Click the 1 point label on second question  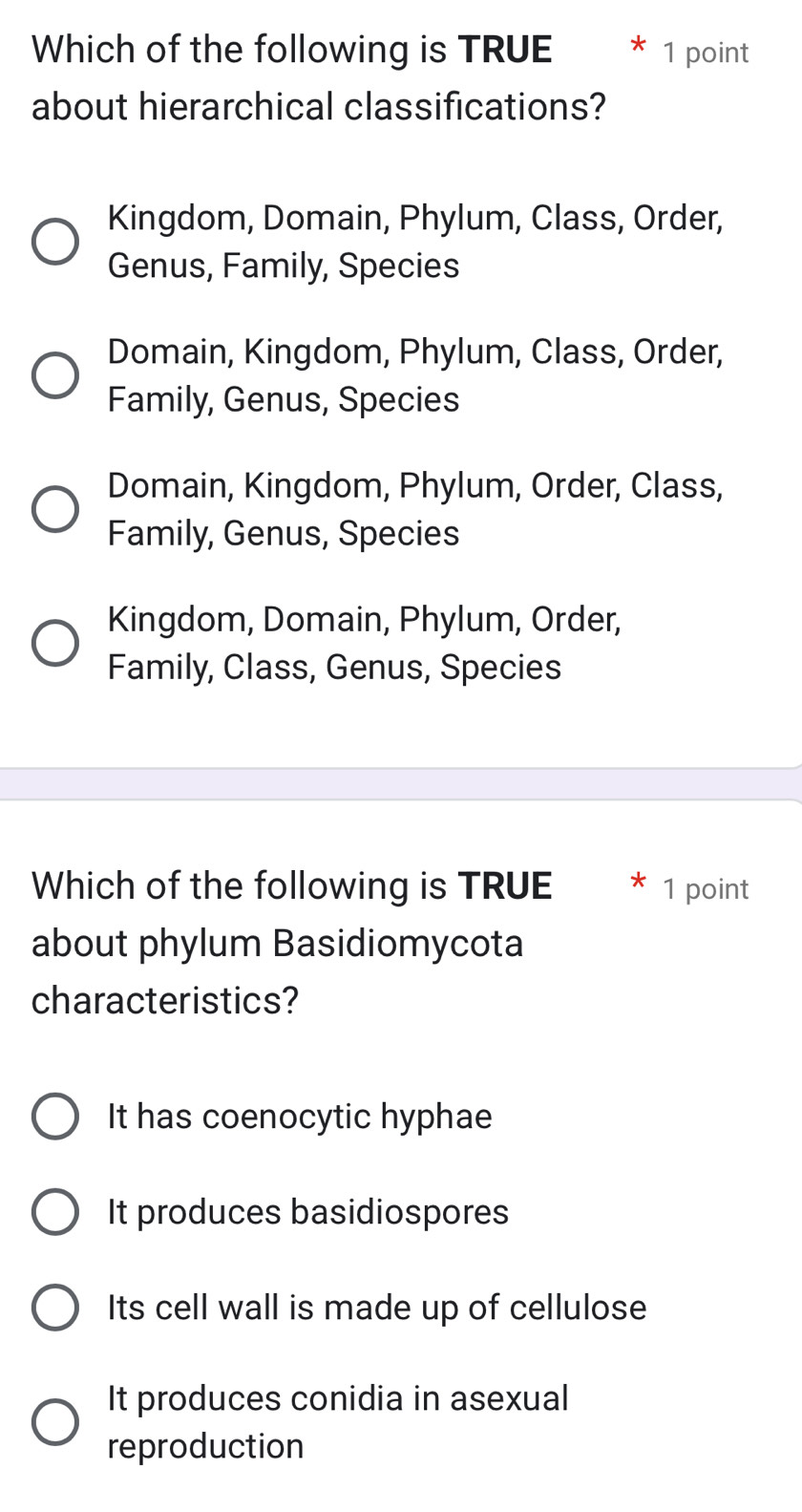[x=706, y=889]
